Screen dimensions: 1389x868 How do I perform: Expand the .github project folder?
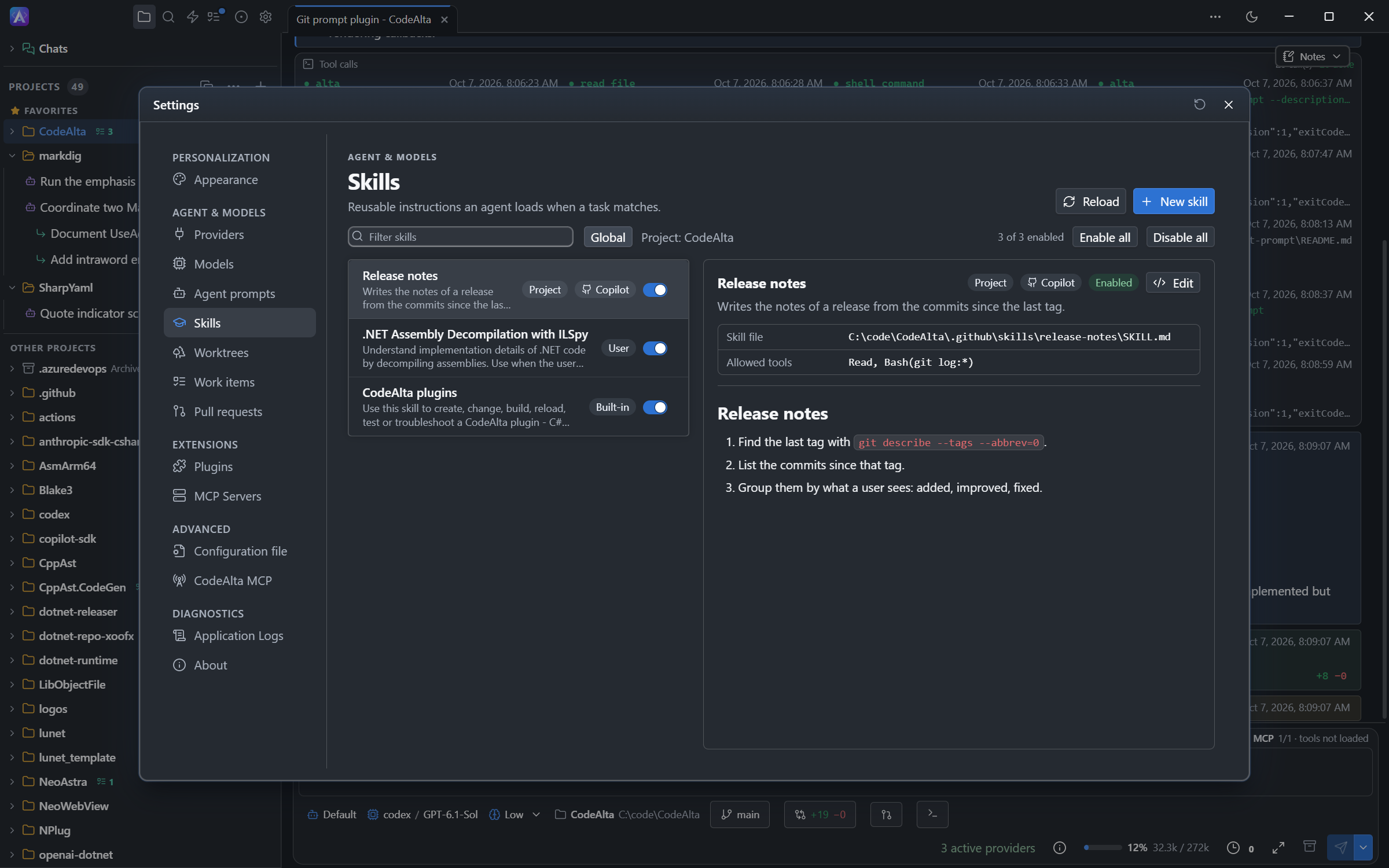tap(12, 393)
